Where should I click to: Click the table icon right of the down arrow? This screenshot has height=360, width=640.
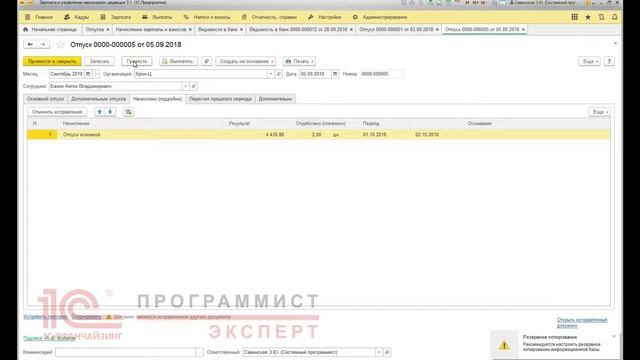[129, 112]
